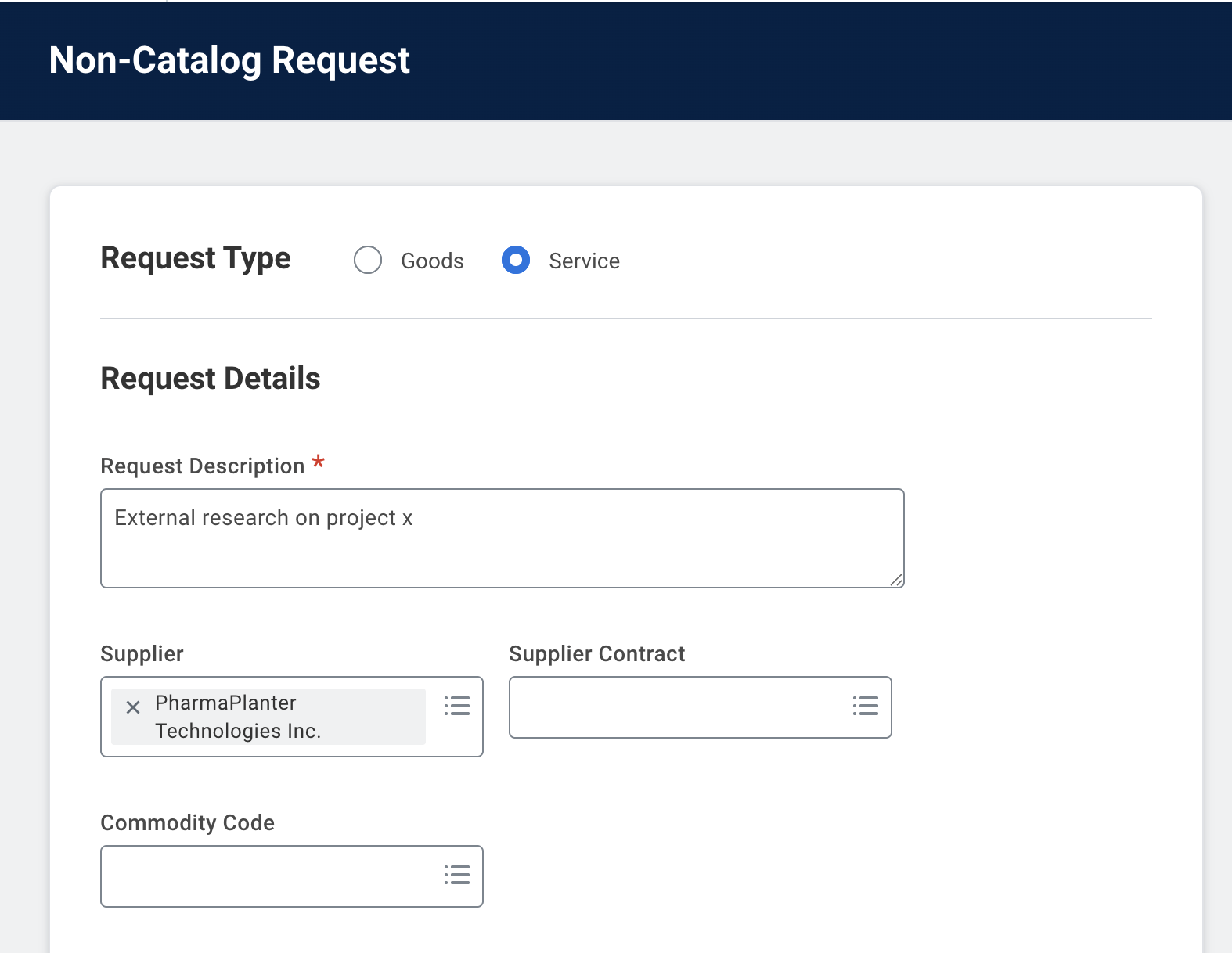Click the Request Description field label
Screen dimensions: 1232x953
point(203,466)
